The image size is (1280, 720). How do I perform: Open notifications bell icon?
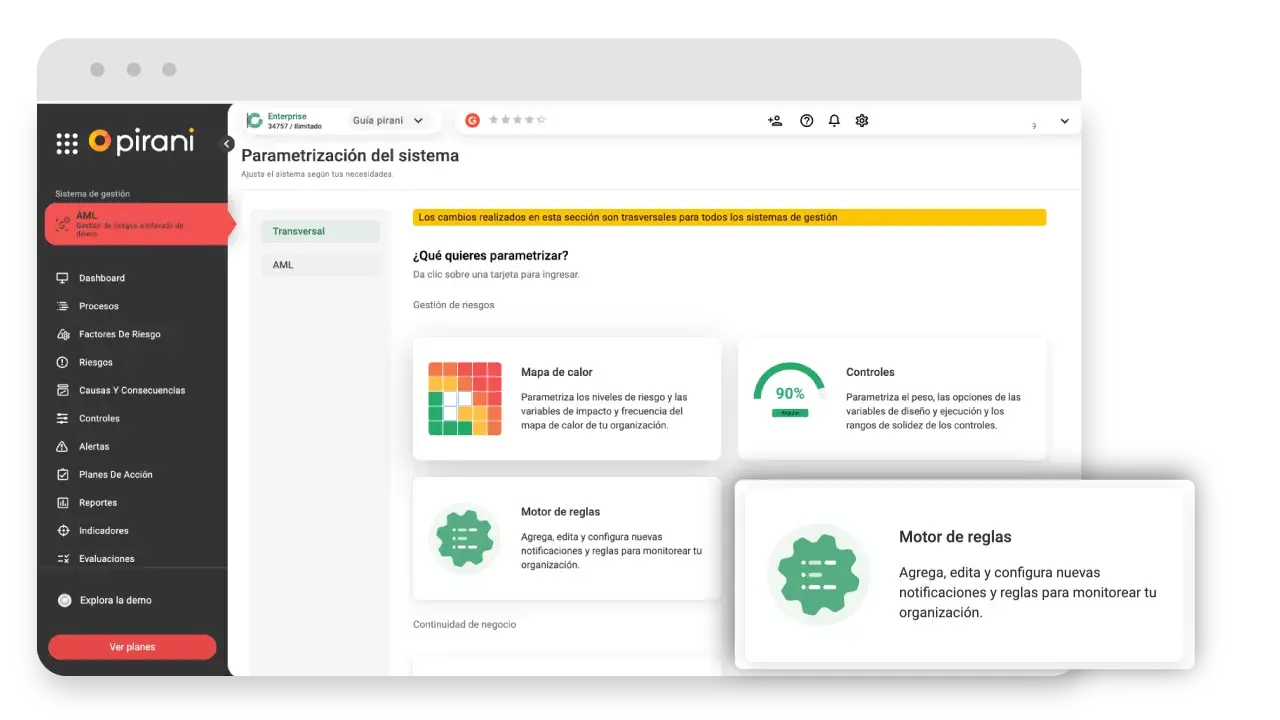point(834,121)
